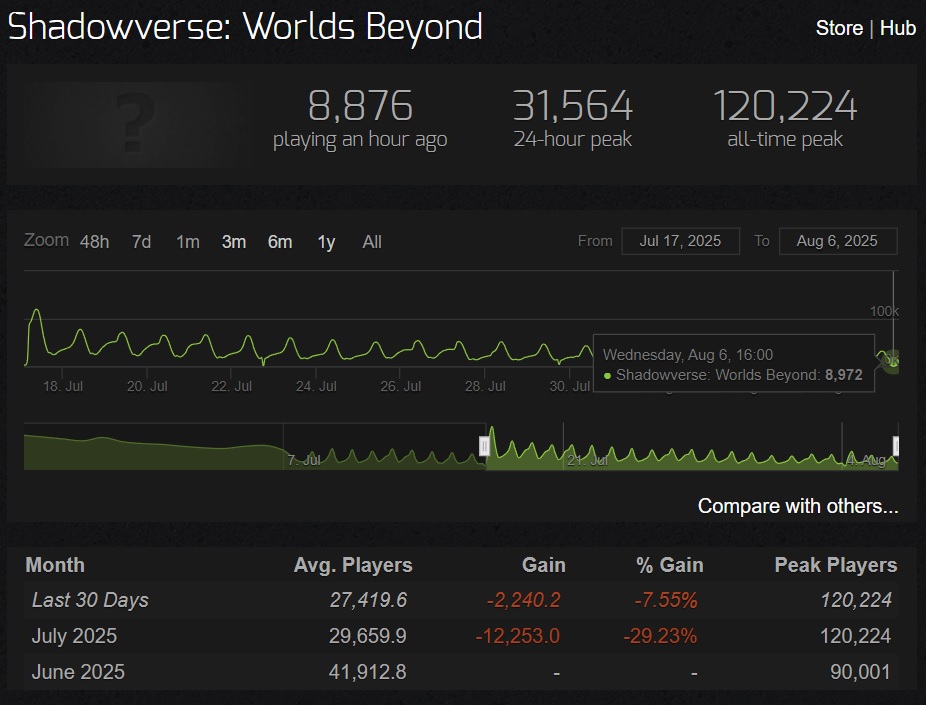Click the 24. Jul axis label
The height and width of the screenshot is (705, 926).
coord(316,386)
